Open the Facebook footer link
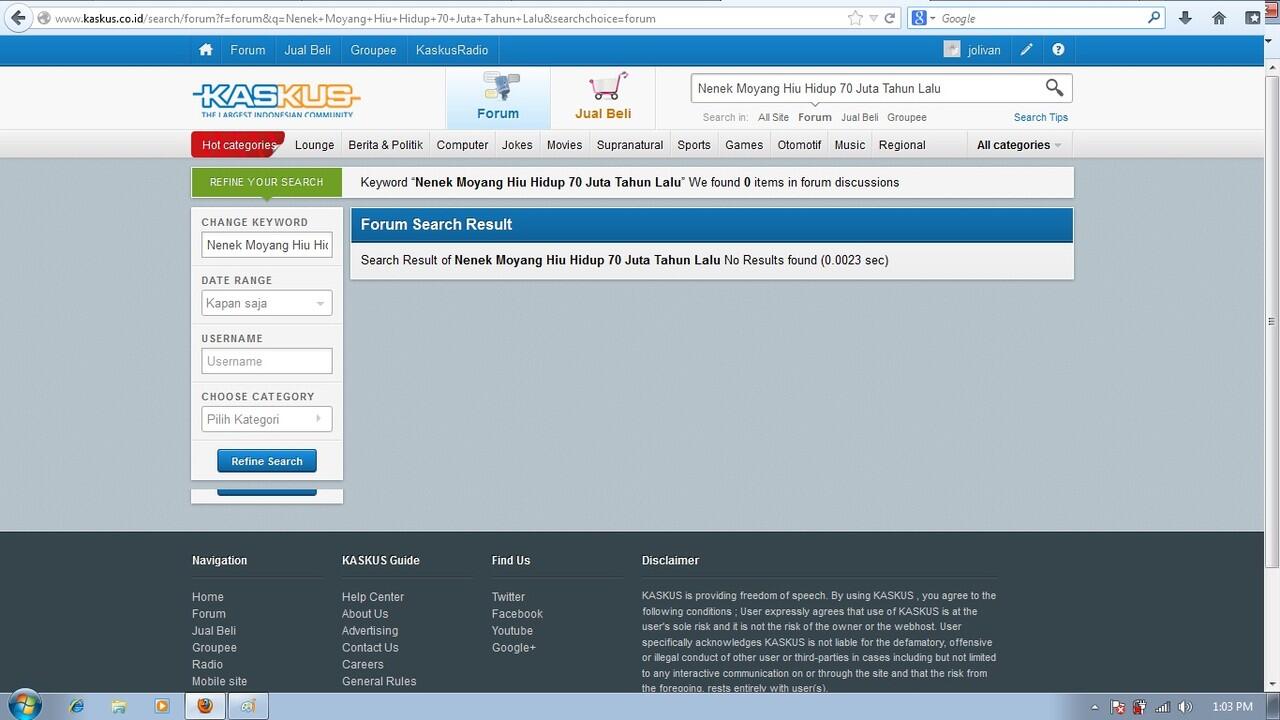The image size is (1280, 720). point(517,614)
